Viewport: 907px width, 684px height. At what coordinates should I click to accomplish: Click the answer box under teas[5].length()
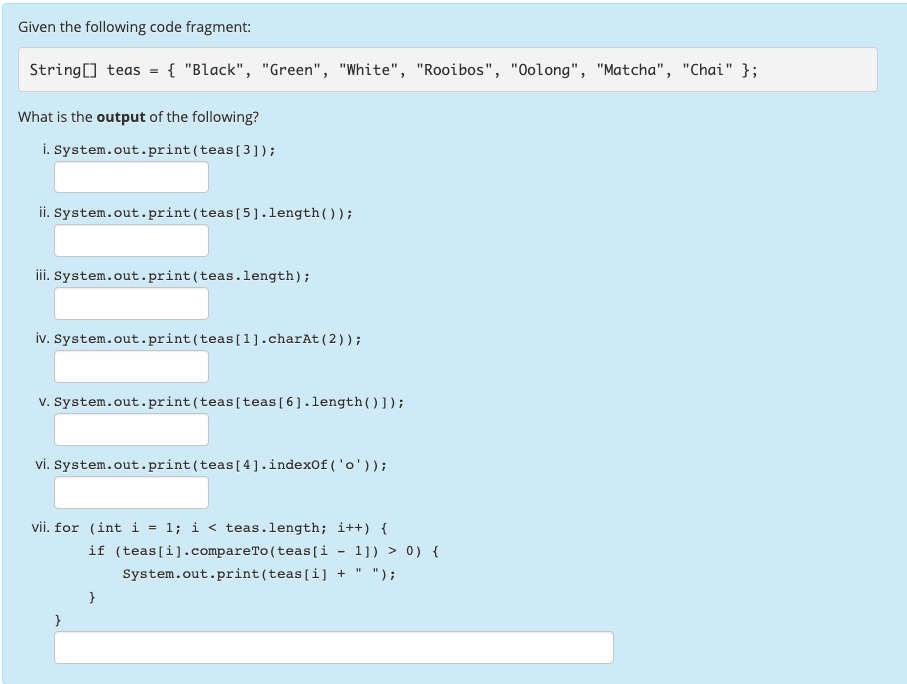click(130, 240)
